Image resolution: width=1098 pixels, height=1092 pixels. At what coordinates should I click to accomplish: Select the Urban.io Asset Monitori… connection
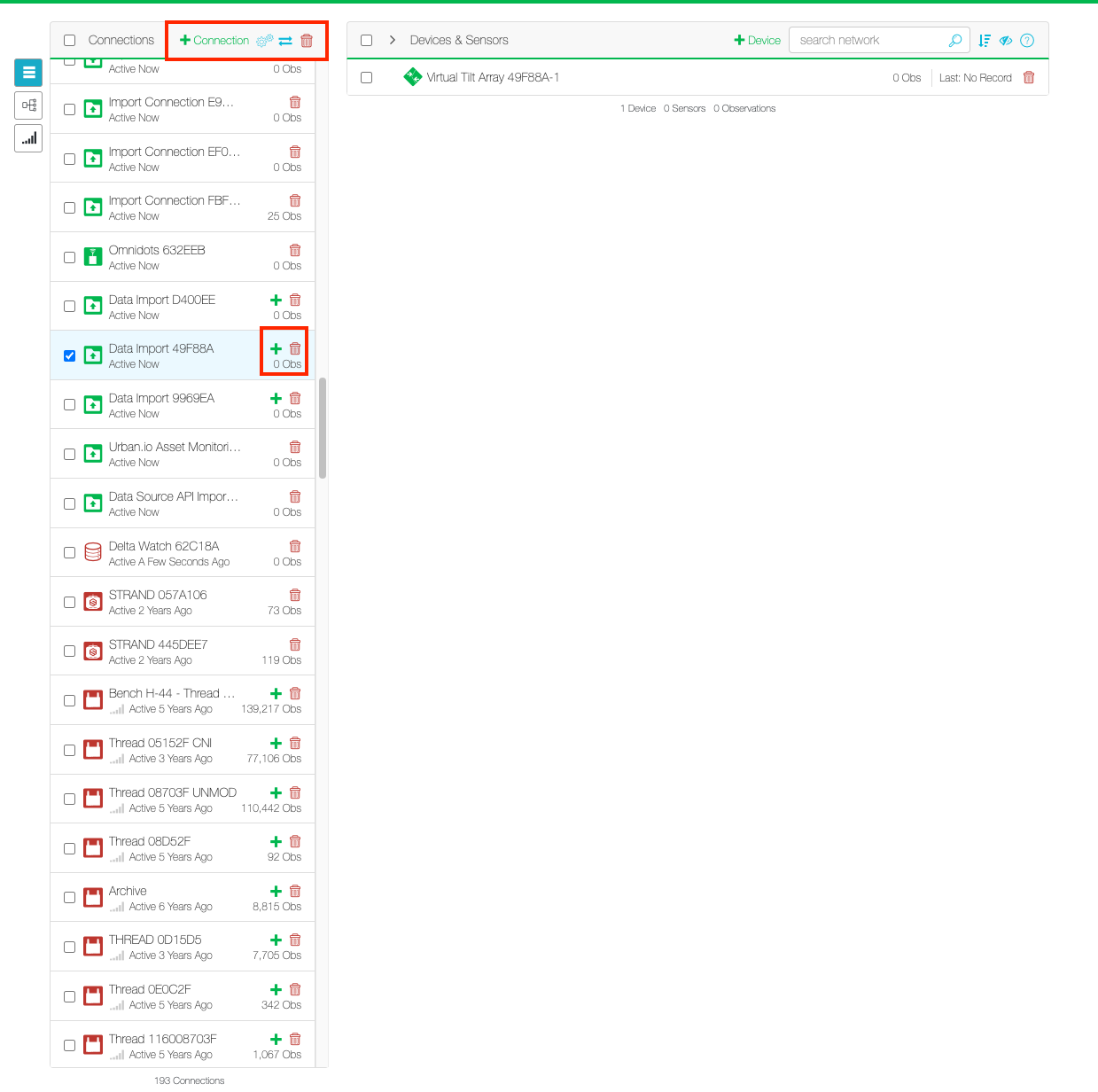[183, 454]
